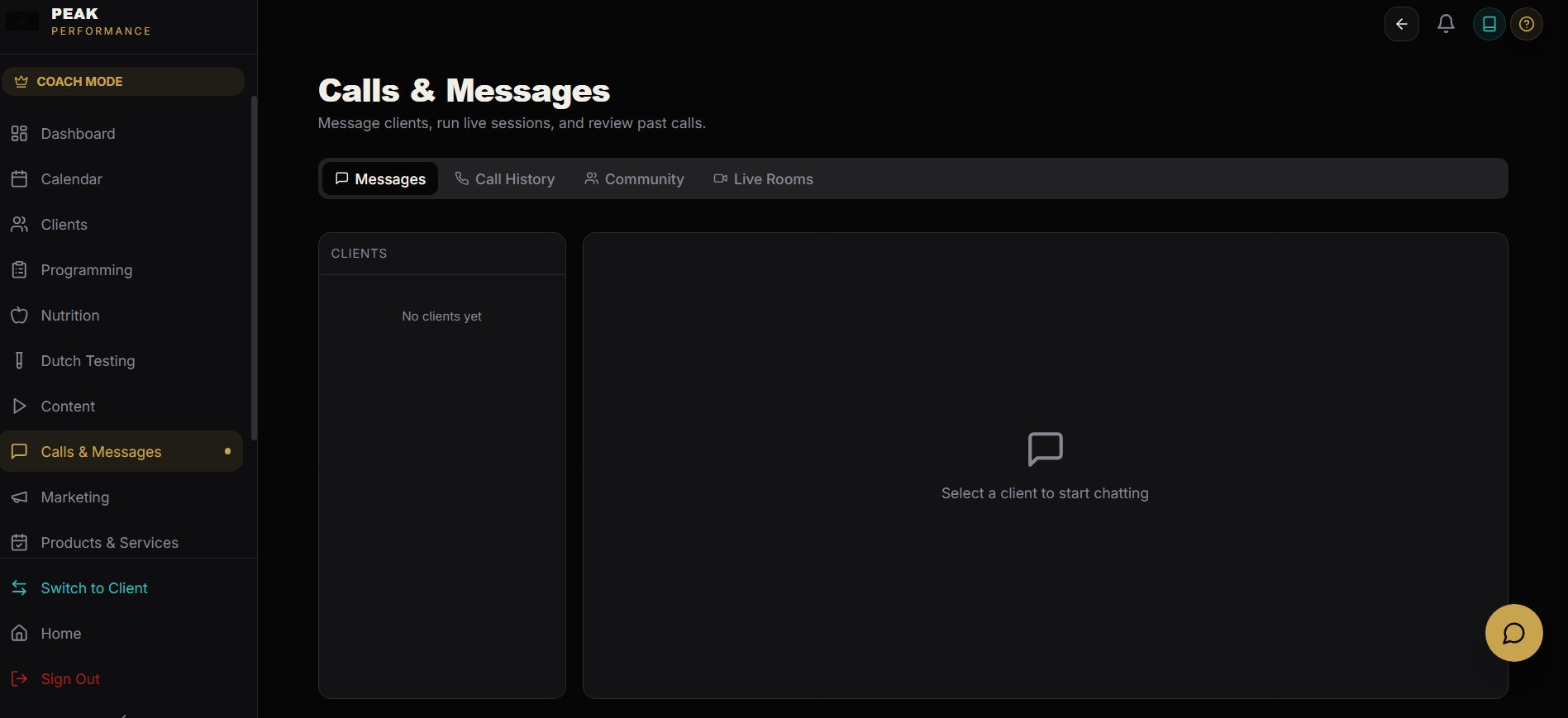This screenshot has height=718, width=1568.
Task: Click the Calls & Messages page heading
Action: 464,91
